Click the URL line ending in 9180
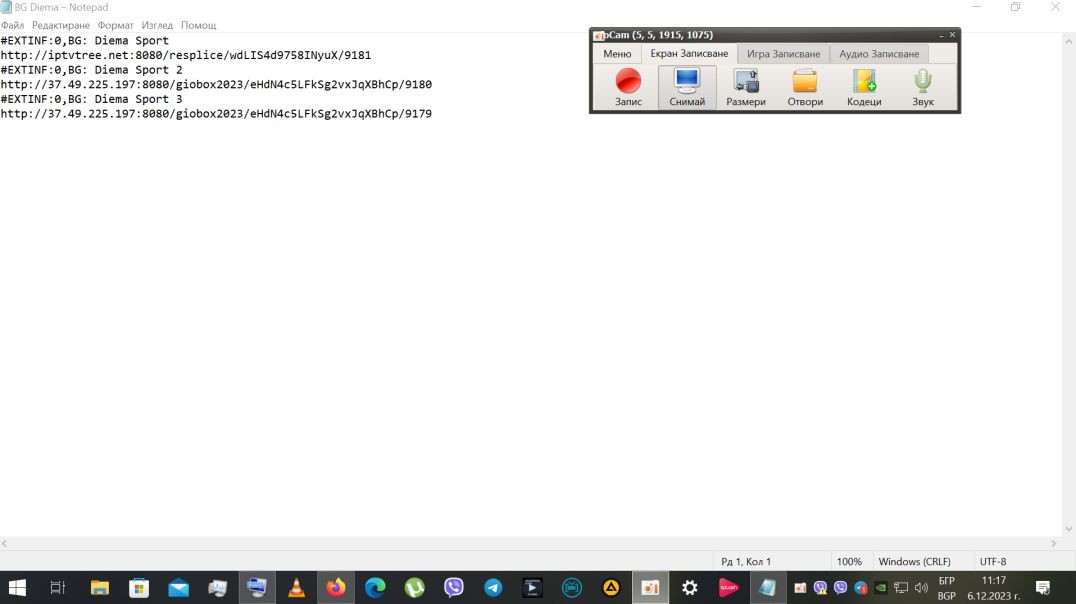Image resolution: width=1076 pixels, height=604 pixels. pos(216,84)
